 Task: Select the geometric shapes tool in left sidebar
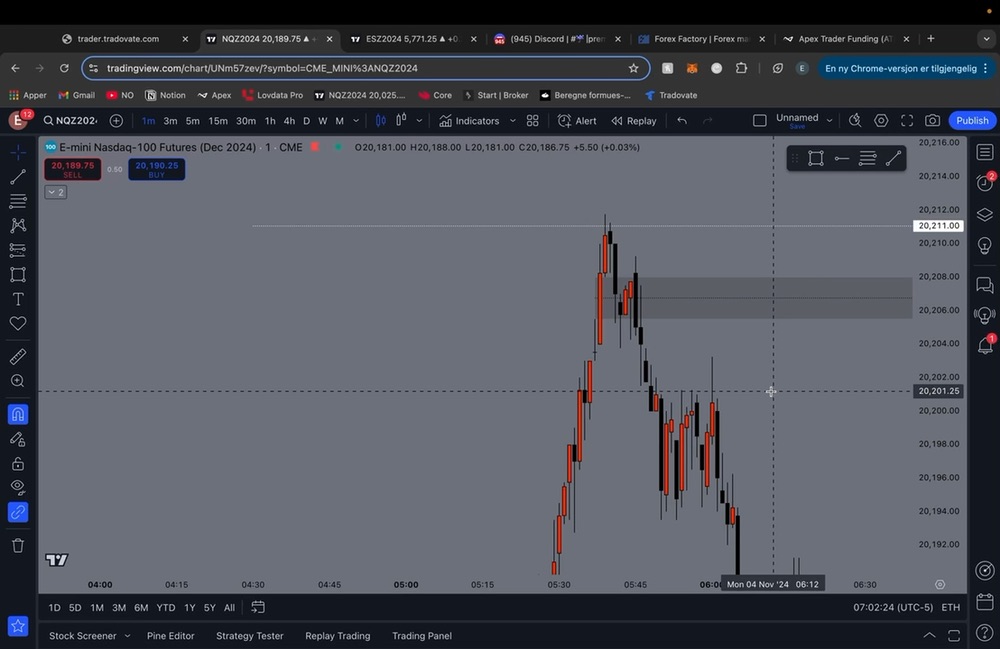pyautogui.click(x=18, y=274)
